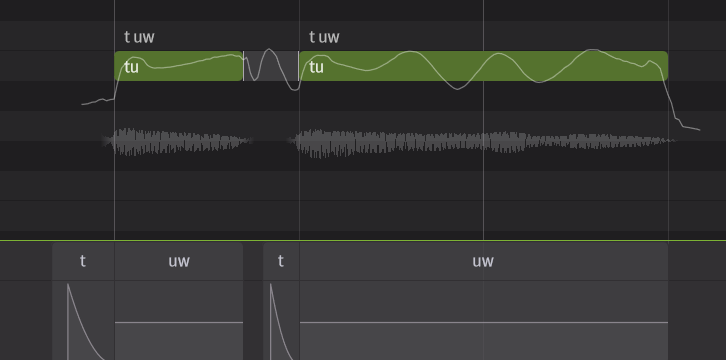The image size is (726, 360).
Task: Select the first "t" phoneme block
Action: tap(83, 261)
